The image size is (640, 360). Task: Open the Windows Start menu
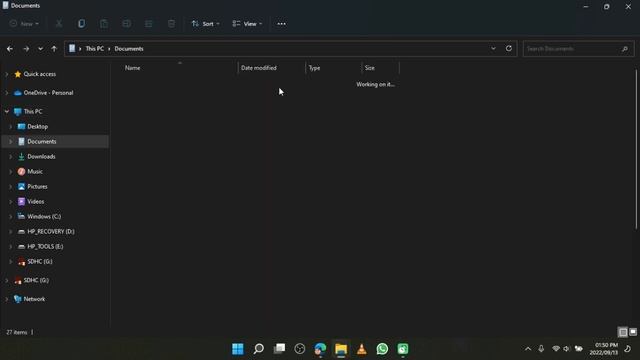click(x=238, y=349)
